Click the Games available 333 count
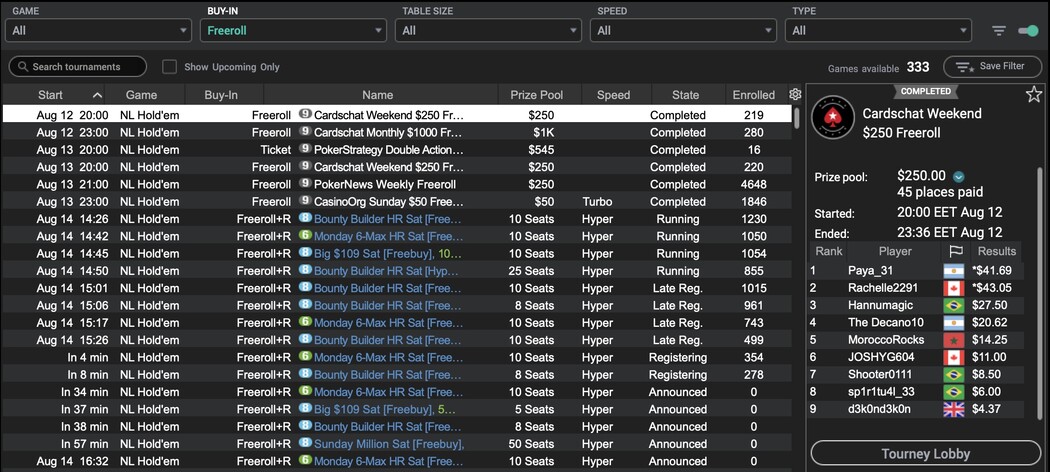 point(917,67)
